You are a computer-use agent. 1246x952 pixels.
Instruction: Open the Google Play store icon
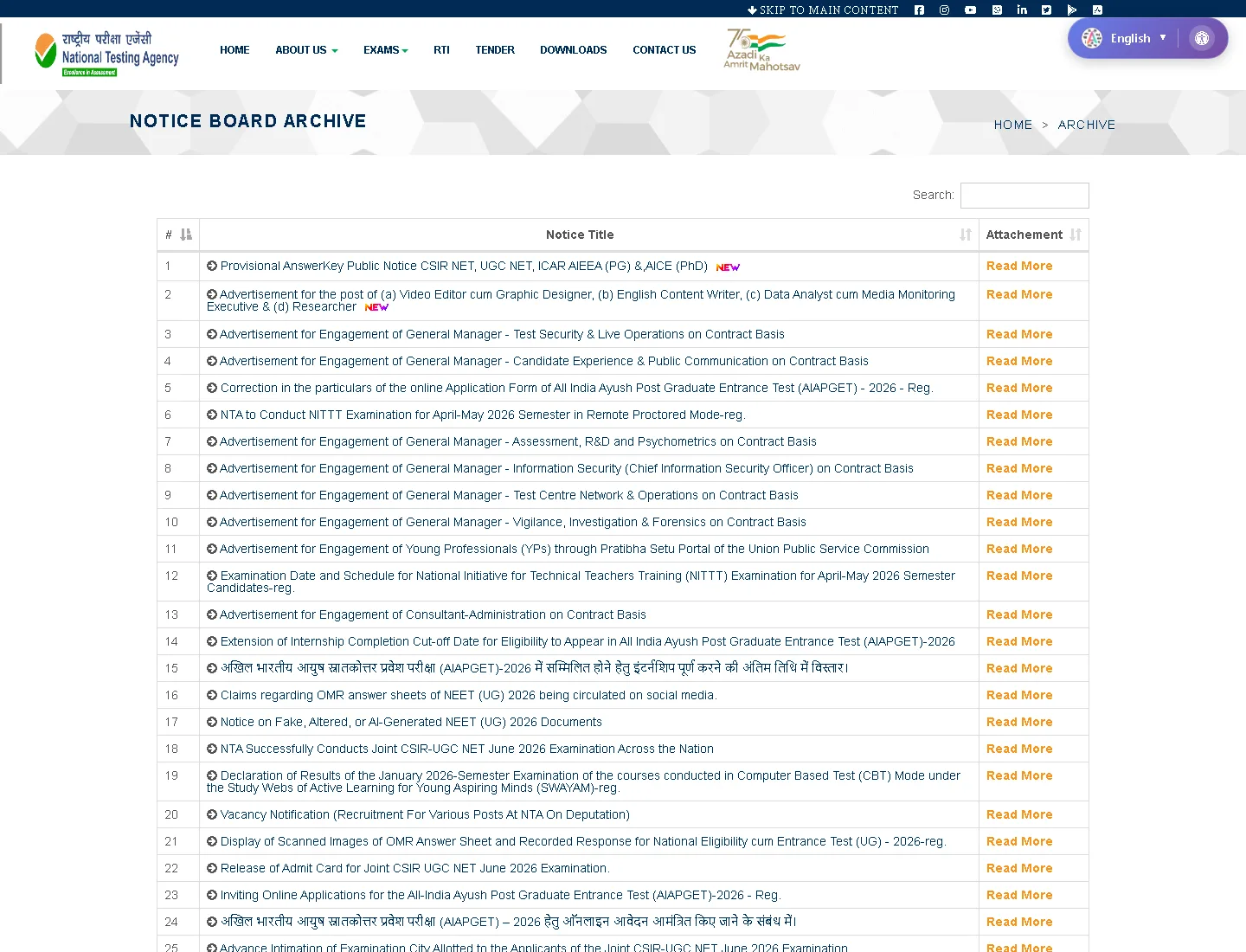point(1072,10)
